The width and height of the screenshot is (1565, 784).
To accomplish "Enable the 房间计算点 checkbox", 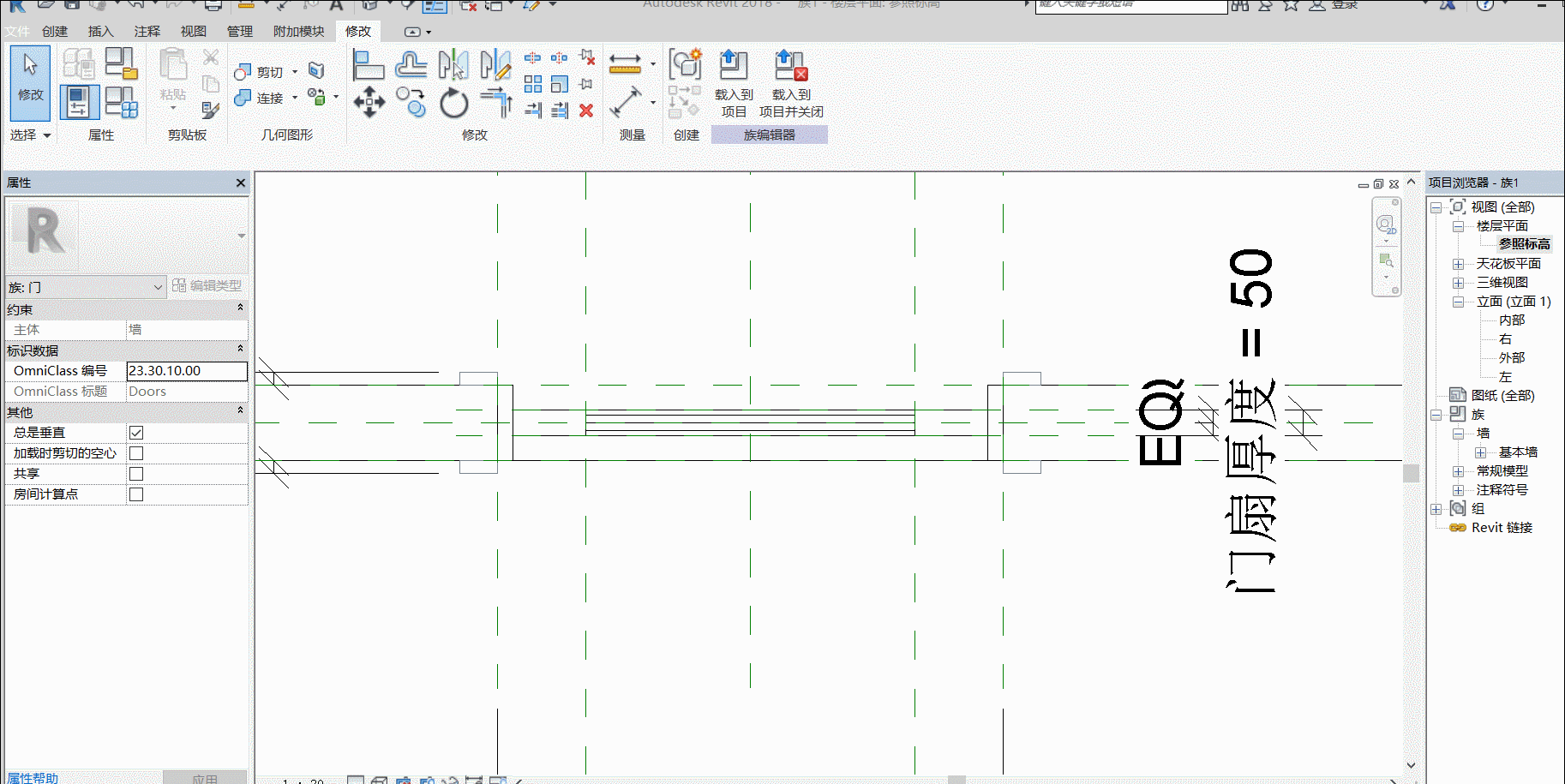I will [x=136, y=494].
